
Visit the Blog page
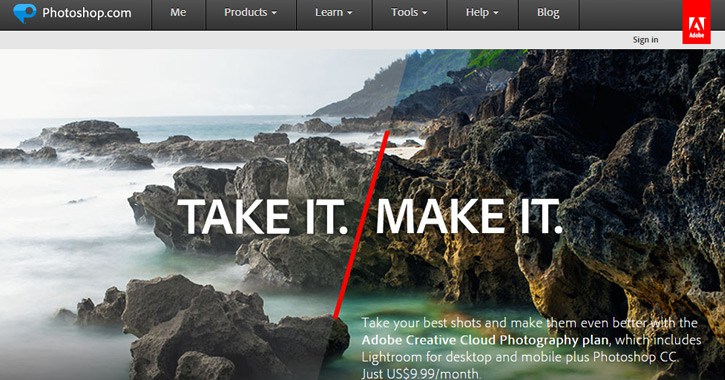(x=548, y=12)
